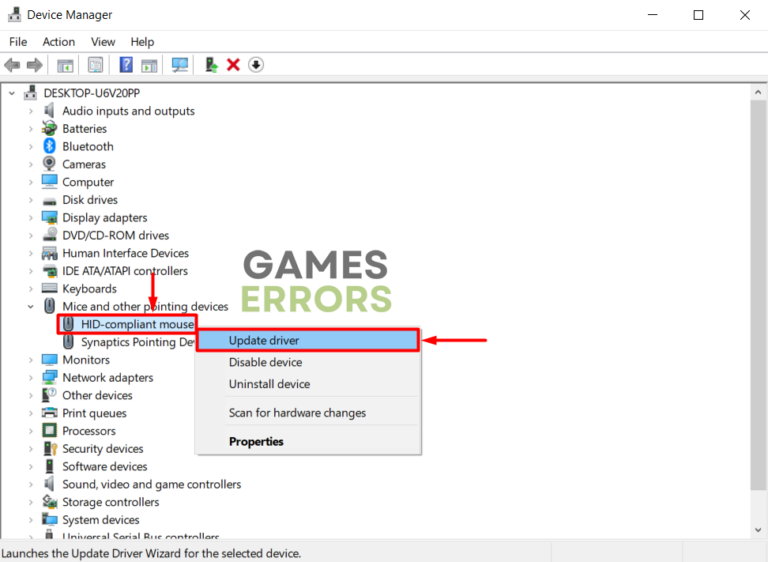768x562 pixels.
Task: Collapse Mice and other pointing devices
Action: click(31, 307)
